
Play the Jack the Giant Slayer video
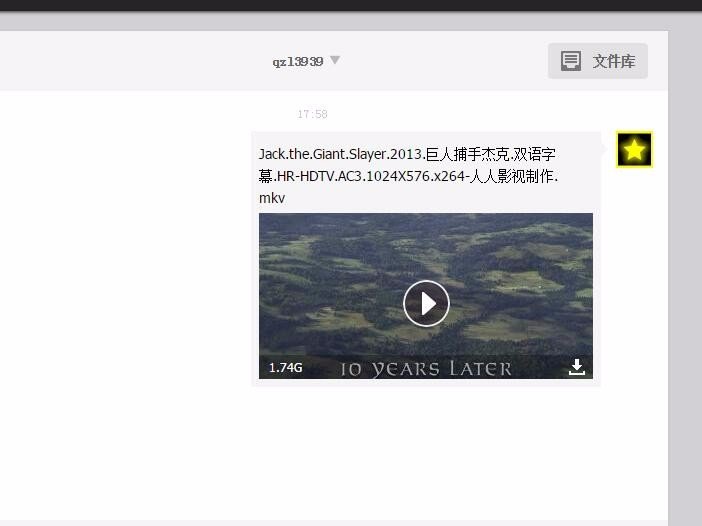click(426, 304)
